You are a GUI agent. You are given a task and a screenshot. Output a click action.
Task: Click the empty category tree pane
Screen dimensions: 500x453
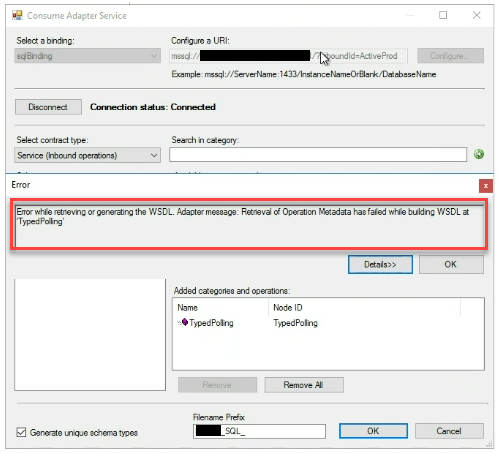tap(90, 334)
